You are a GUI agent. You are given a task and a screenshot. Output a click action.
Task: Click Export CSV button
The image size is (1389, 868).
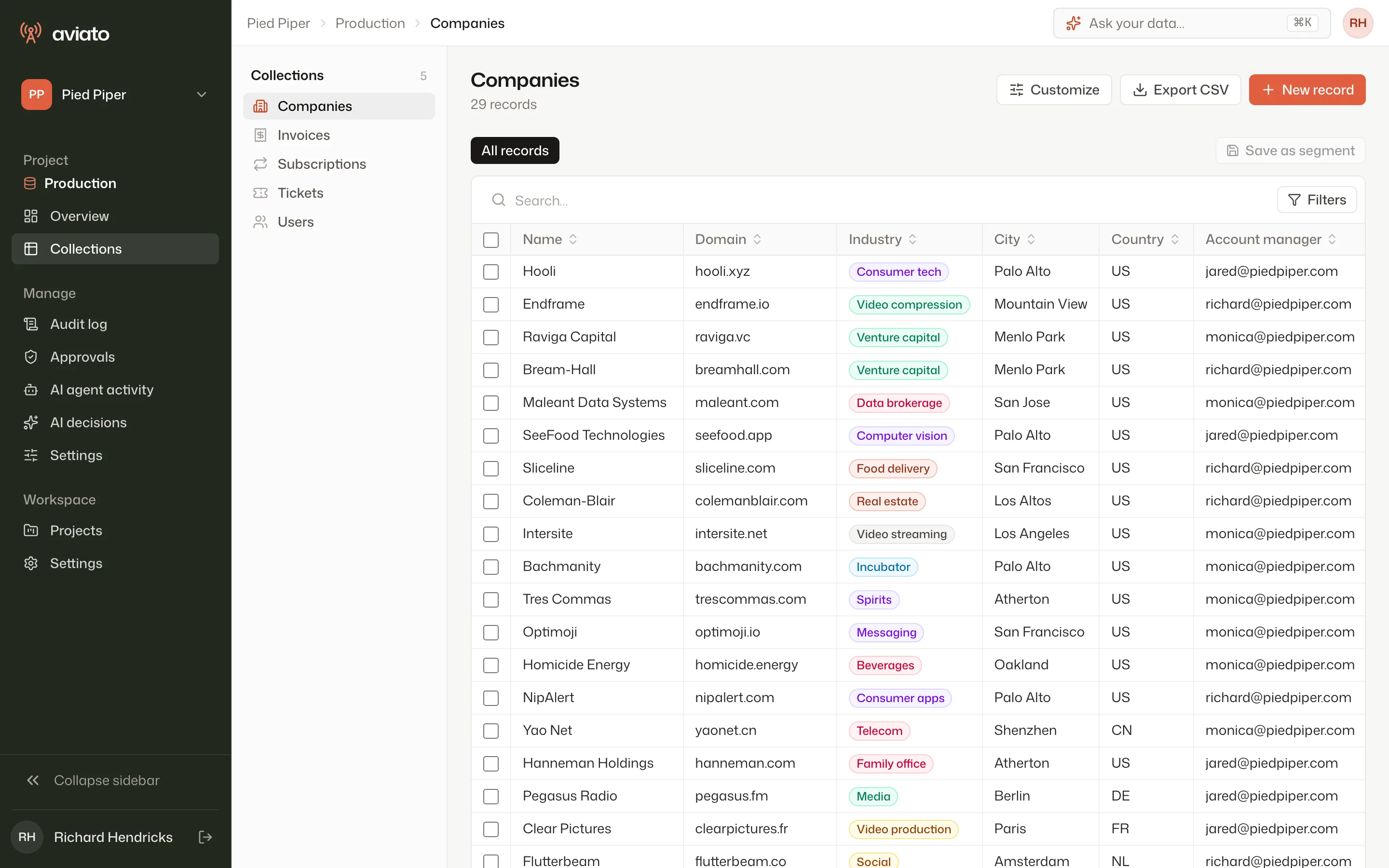(1180, 90)
